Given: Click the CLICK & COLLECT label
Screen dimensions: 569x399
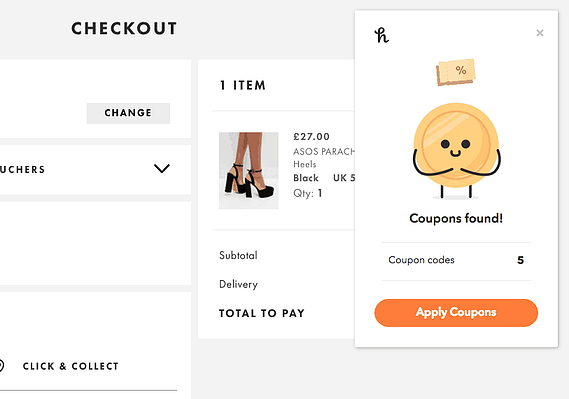Looking at the screenshot, I should tap(71, 366).
